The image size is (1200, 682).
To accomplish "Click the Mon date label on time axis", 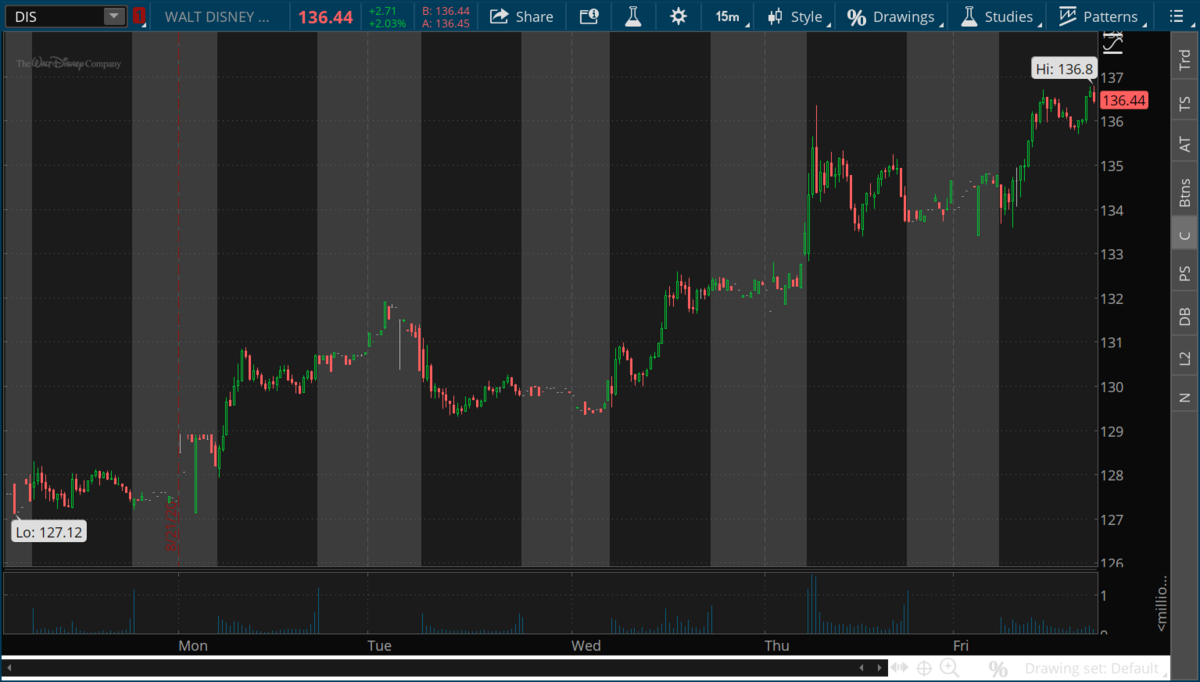I will 193,646.
